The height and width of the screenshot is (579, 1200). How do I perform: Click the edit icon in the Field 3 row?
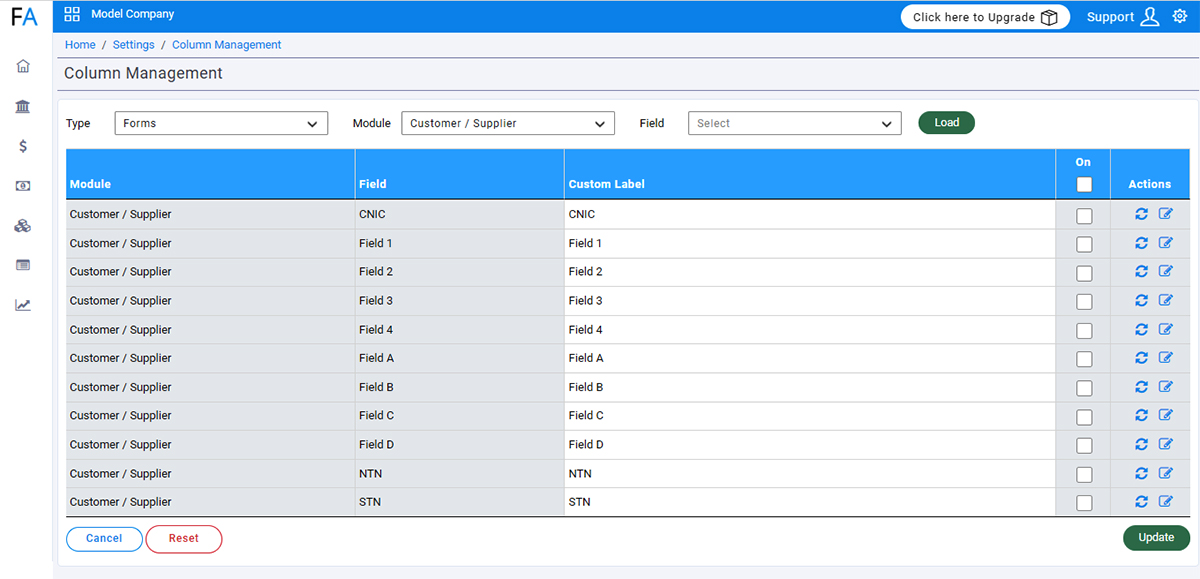[1165, 300]
